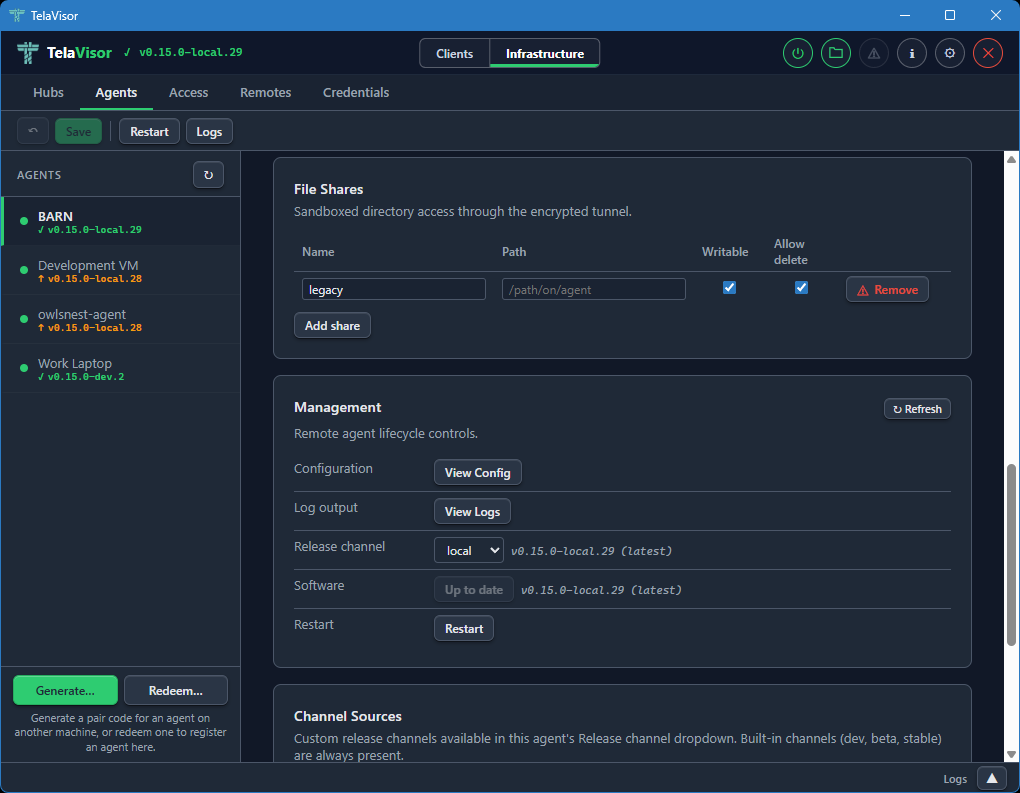Click the scrollbar down arrow
1020x793 pixels.
(1011, 754)
